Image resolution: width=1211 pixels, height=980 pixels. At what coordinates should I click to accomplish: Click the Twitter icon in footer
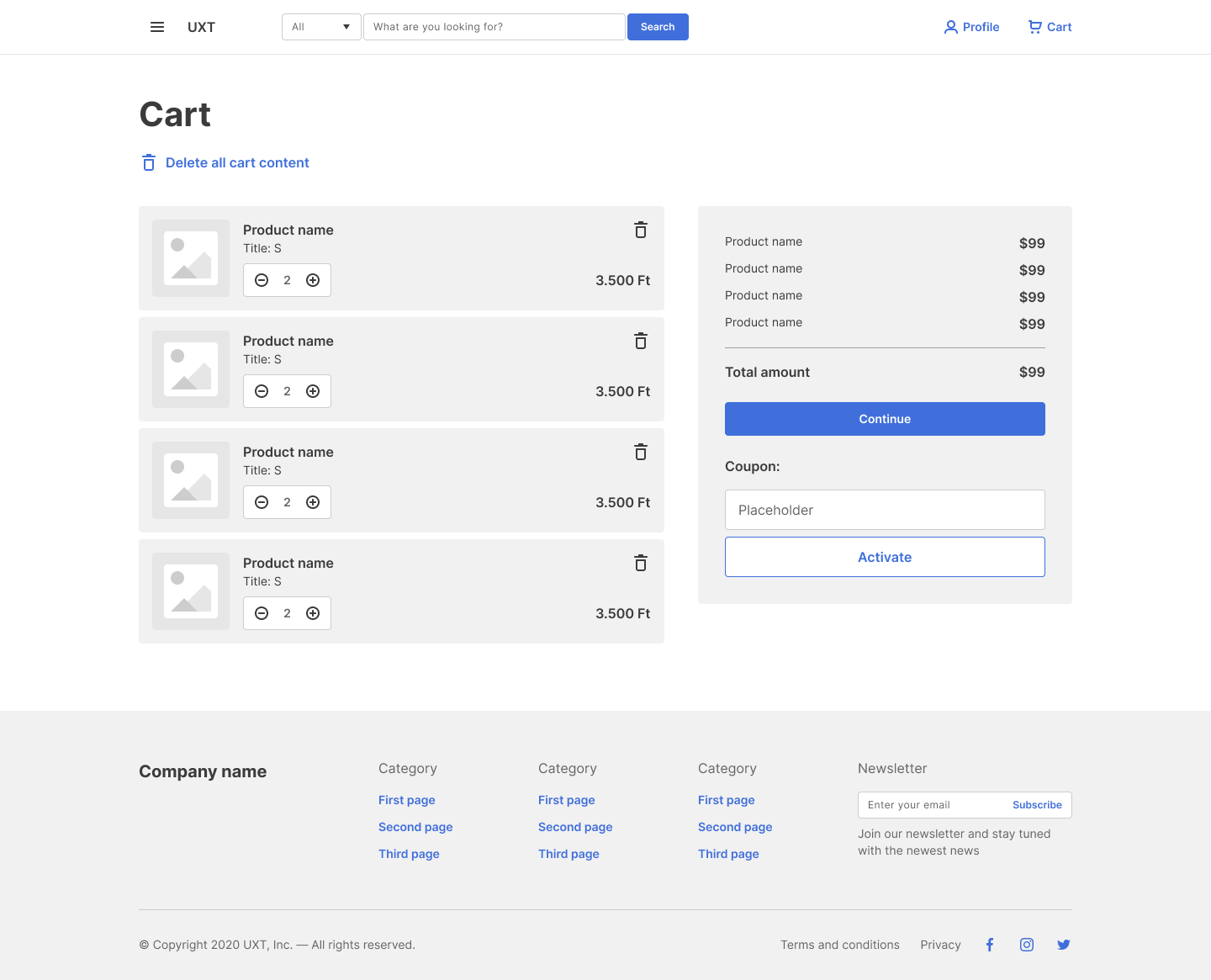tap(1064, 945)
